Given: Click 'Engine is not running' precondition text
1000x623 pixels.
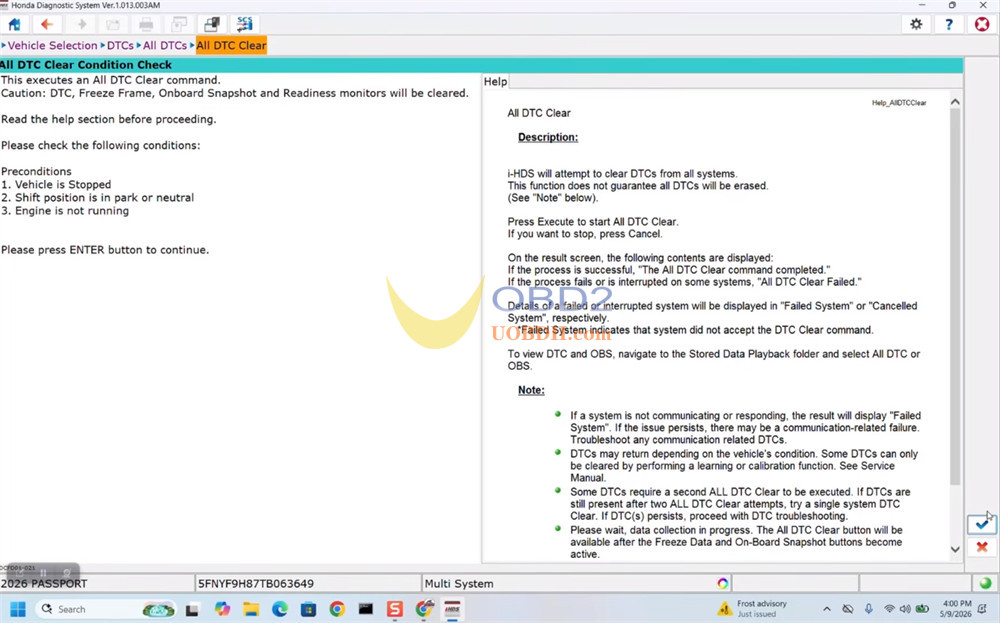Looking at the screenshot, I should tap(72, 210).
